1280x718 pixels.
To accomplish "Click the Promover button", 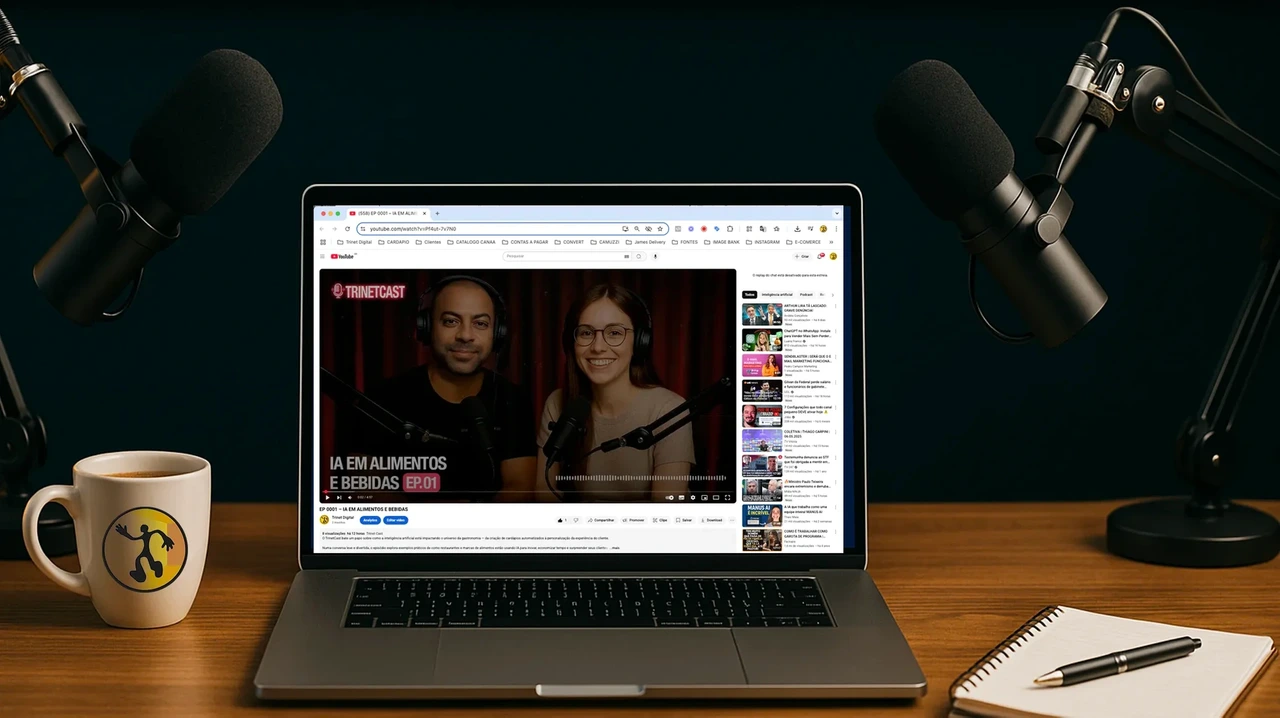I will [x=634, y=520].
